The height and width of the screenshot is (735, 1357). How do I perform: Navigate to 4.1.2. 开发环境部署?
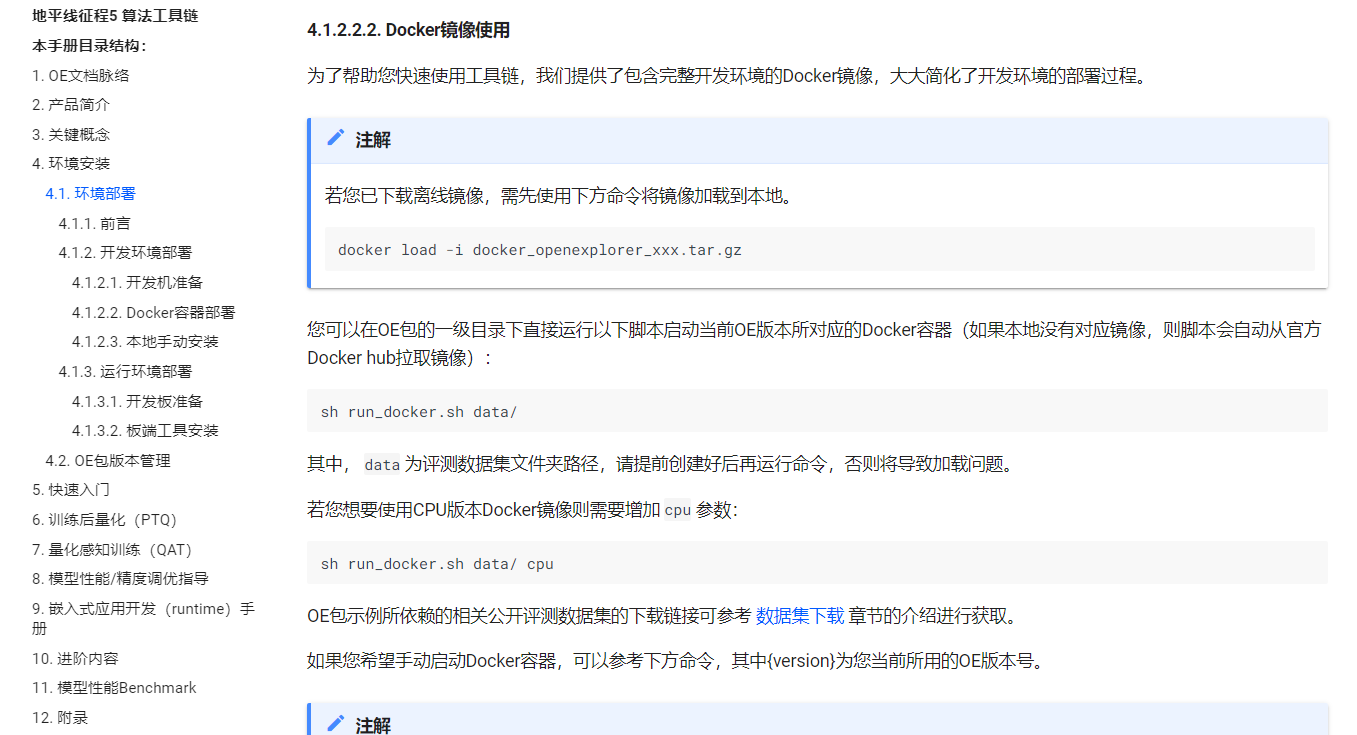coord(125,252)
